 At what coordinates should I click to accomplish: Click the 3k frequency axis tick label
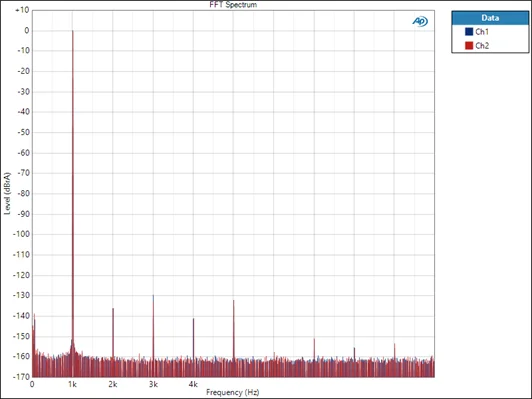coord(153,384)
